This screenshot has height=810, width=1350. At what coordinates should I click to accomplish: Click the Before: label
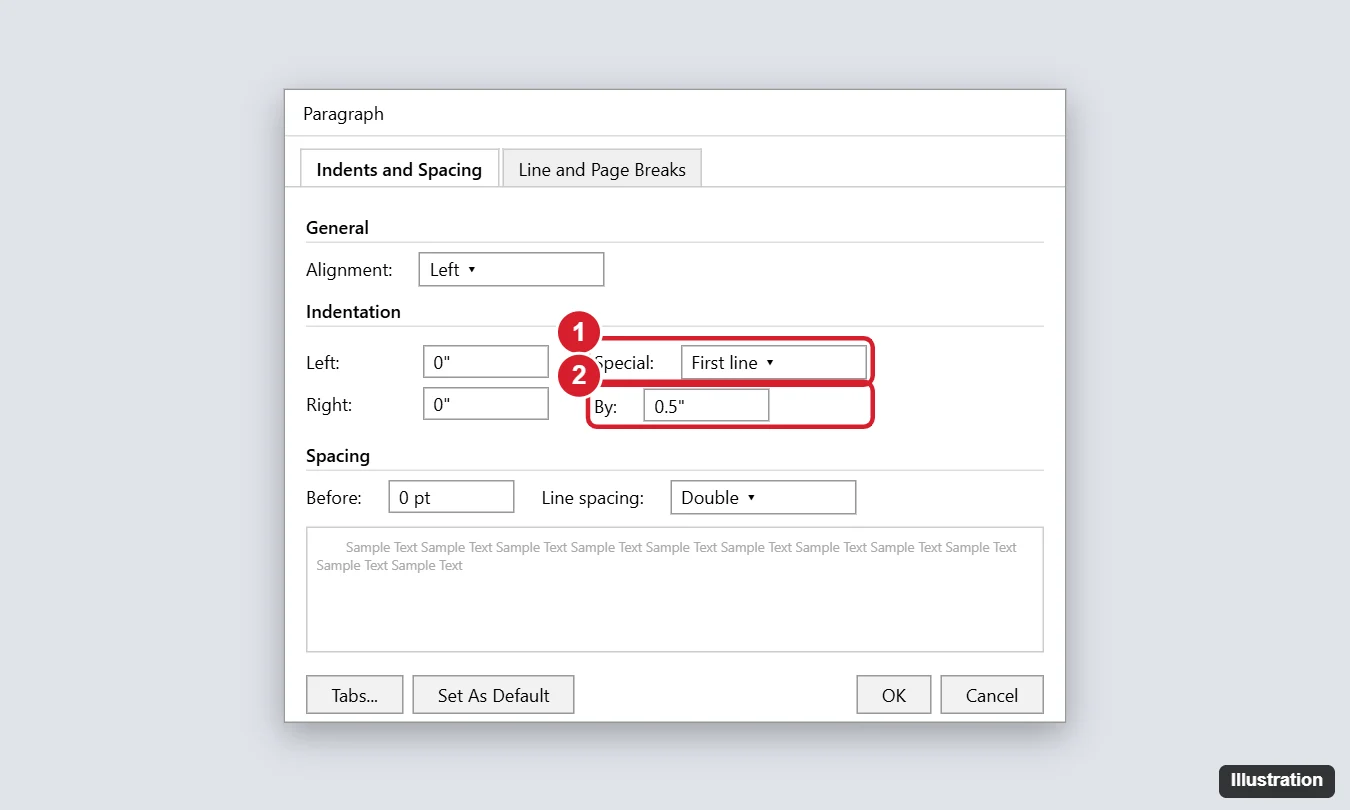333,497
